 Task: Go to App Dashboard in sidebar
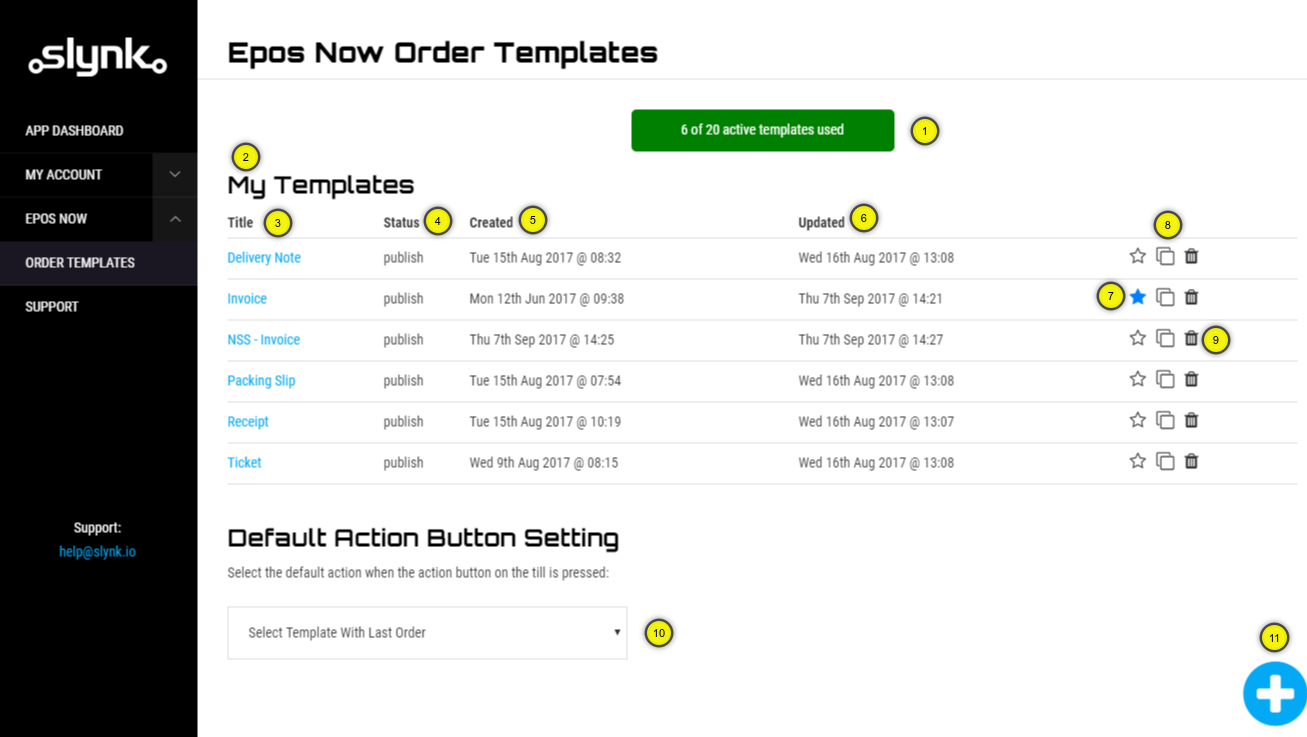pos(74,131)
